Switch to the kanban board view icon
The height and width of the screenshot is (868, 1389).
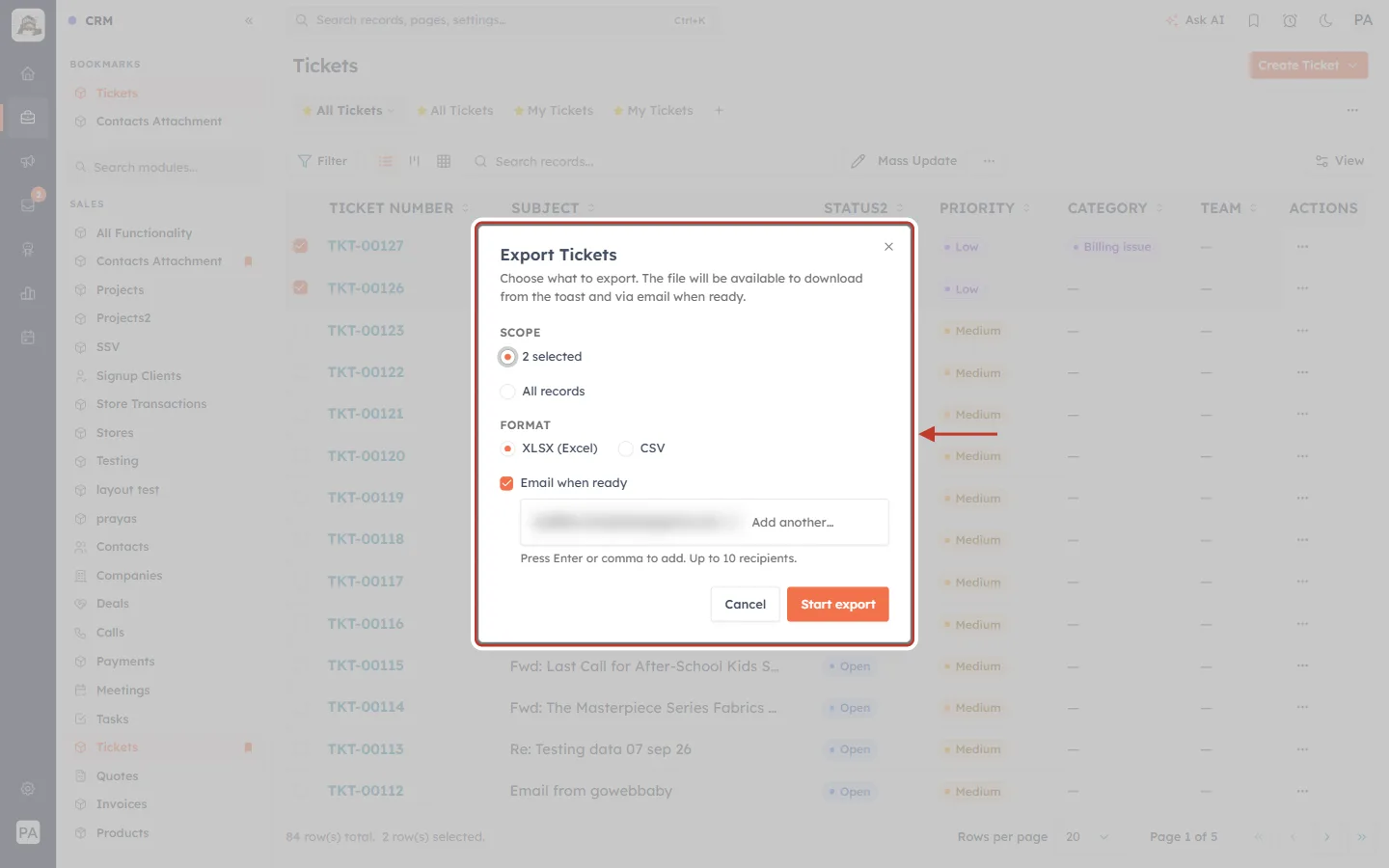point(415,161)
